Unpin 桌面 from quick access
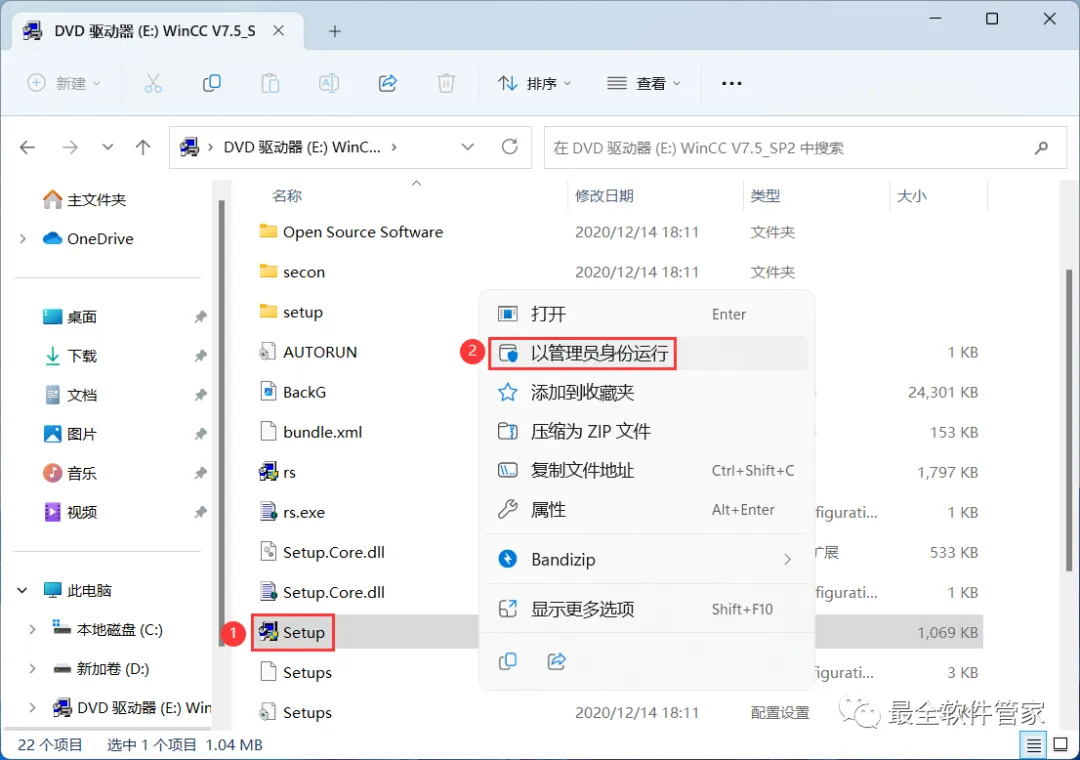1080x760 pixels. [200, 317]
